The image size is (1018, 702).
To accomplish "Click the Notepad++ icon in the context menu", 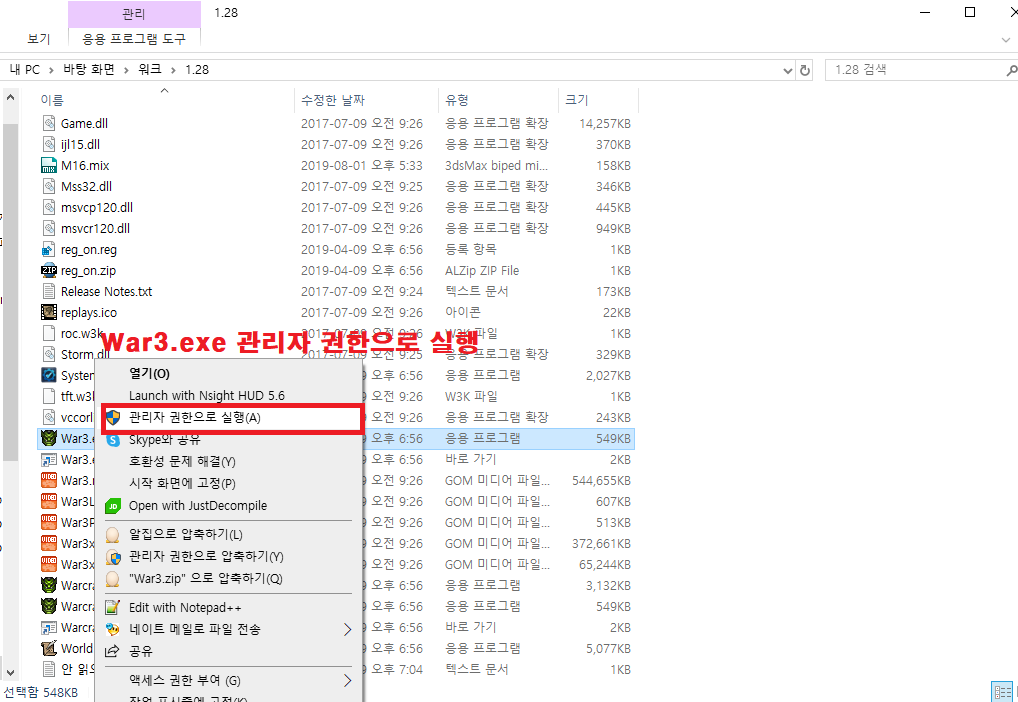I will 113,607.
